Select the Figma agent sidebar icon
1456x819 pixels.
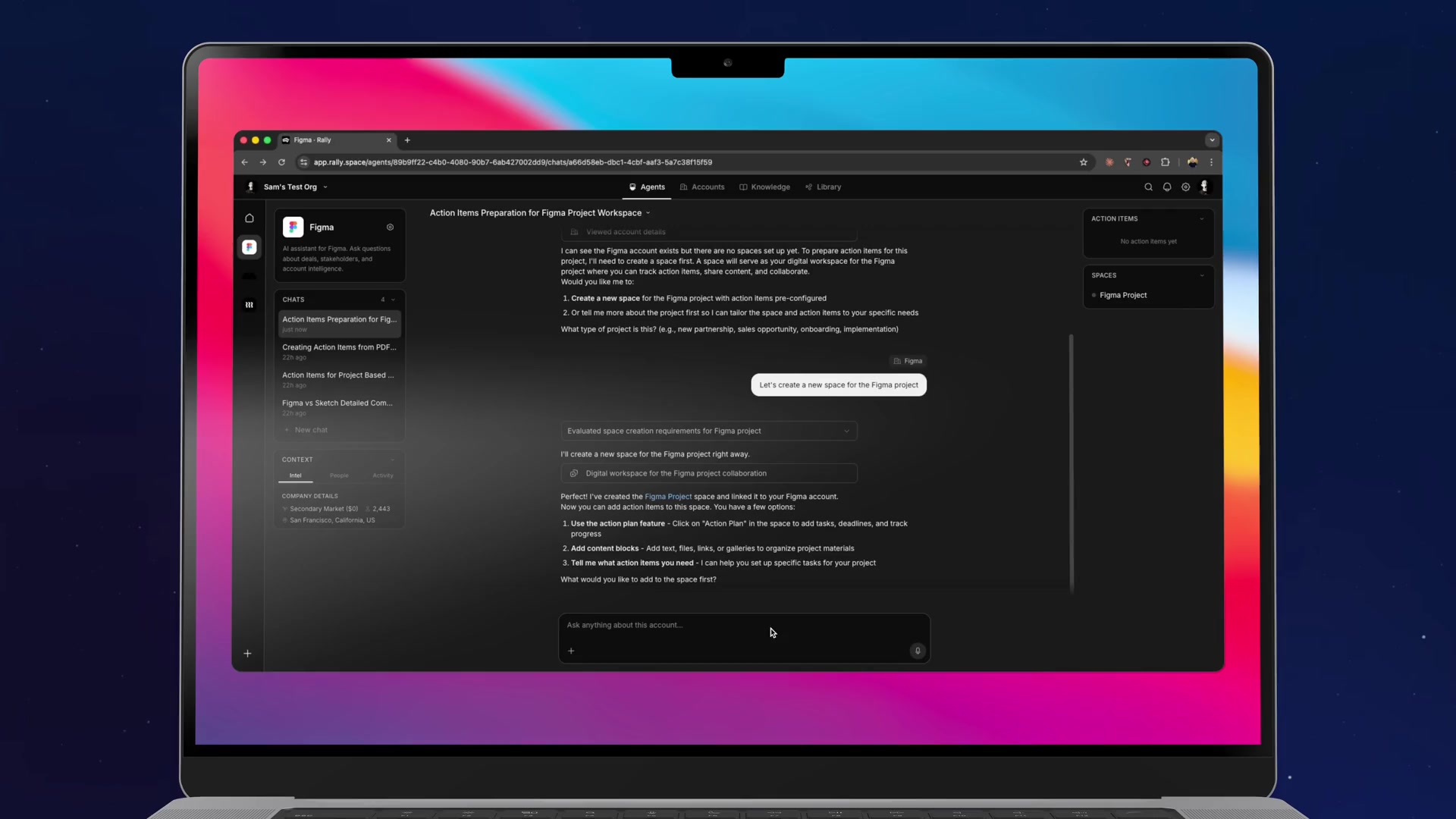click(249, 247)
